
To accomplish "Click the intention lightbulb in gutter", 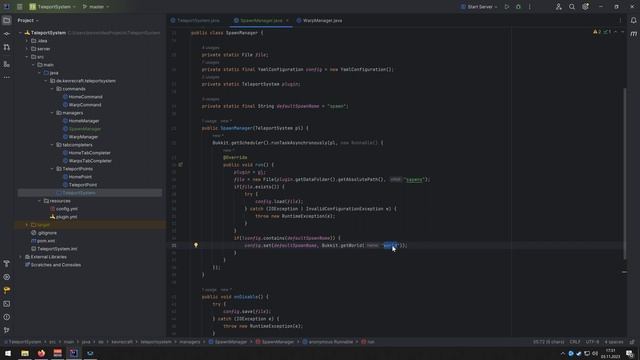I will (196, 245).
